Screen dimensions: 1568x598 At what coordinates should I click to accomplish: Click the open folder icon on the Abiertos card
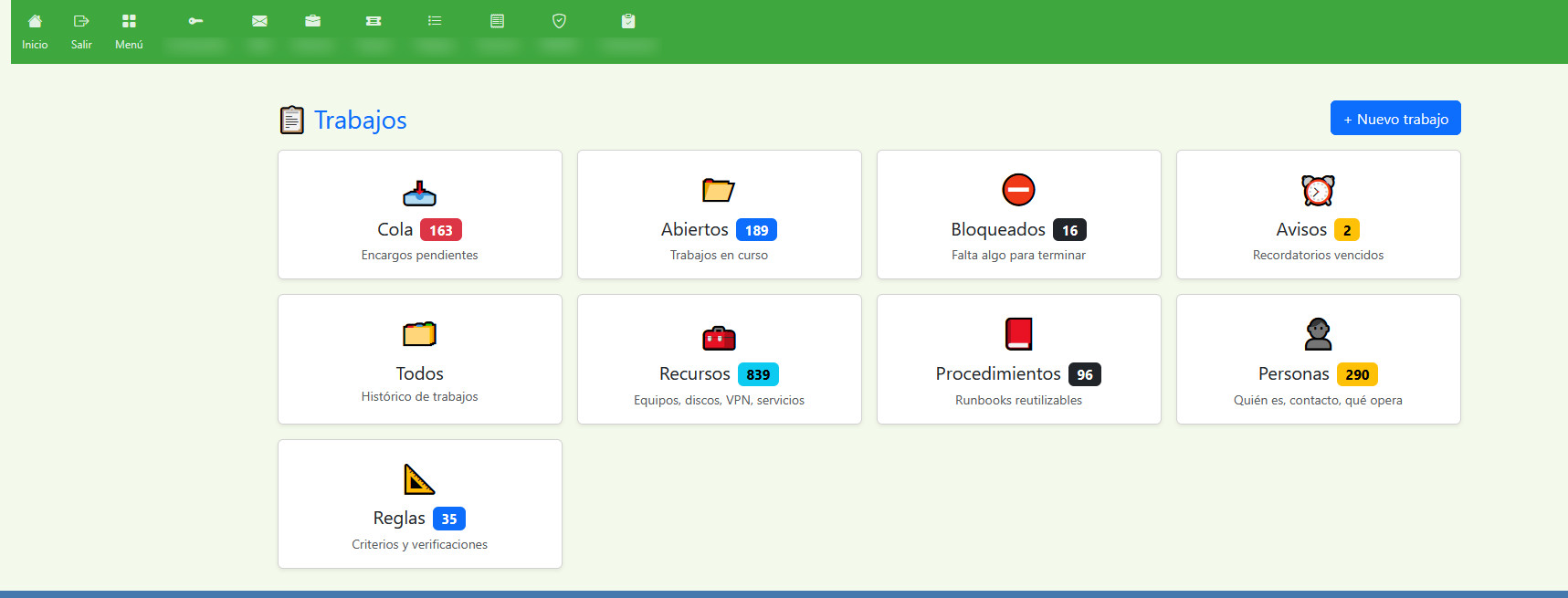tap(719, 190)
